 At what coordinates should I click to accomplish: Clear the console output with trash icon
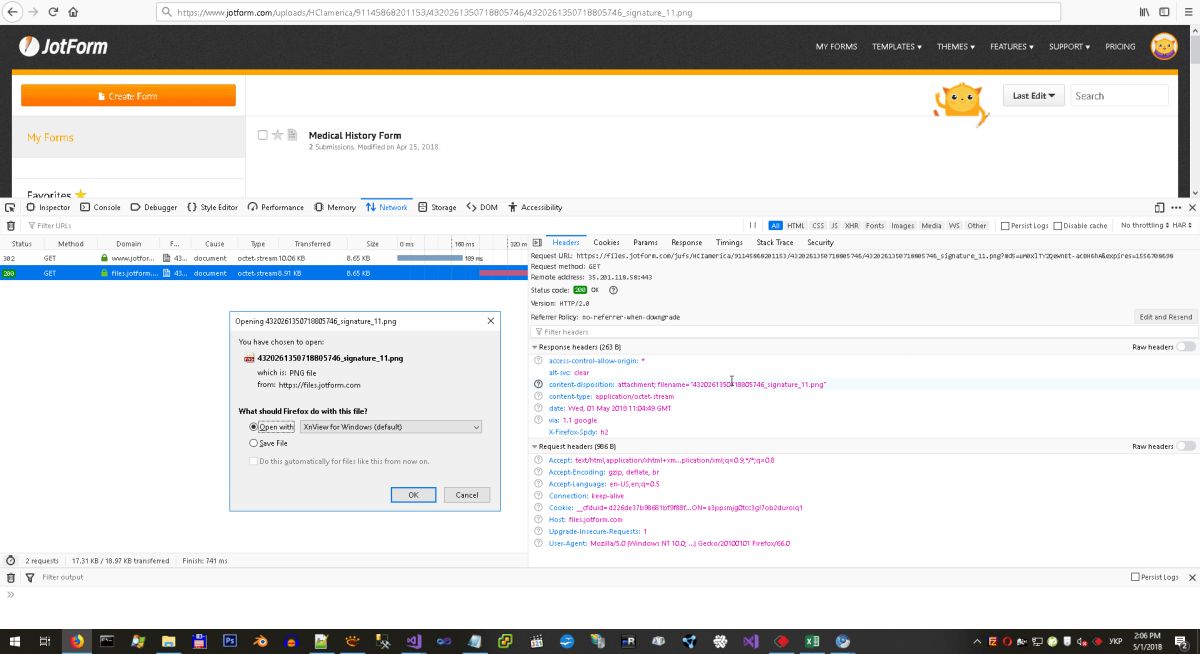click(x=10, y=577)
